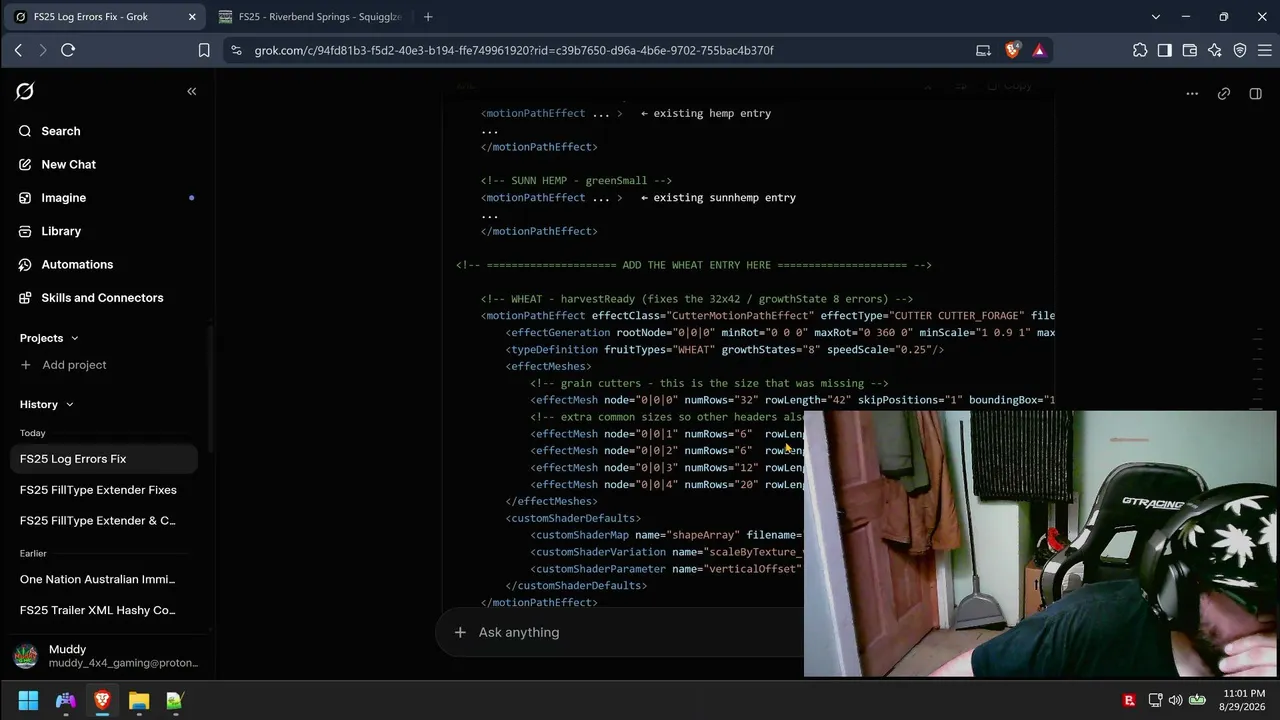Screen dimensions: 1280x720
Task: Open the Muddy account menu
Action: coord(107,656)
